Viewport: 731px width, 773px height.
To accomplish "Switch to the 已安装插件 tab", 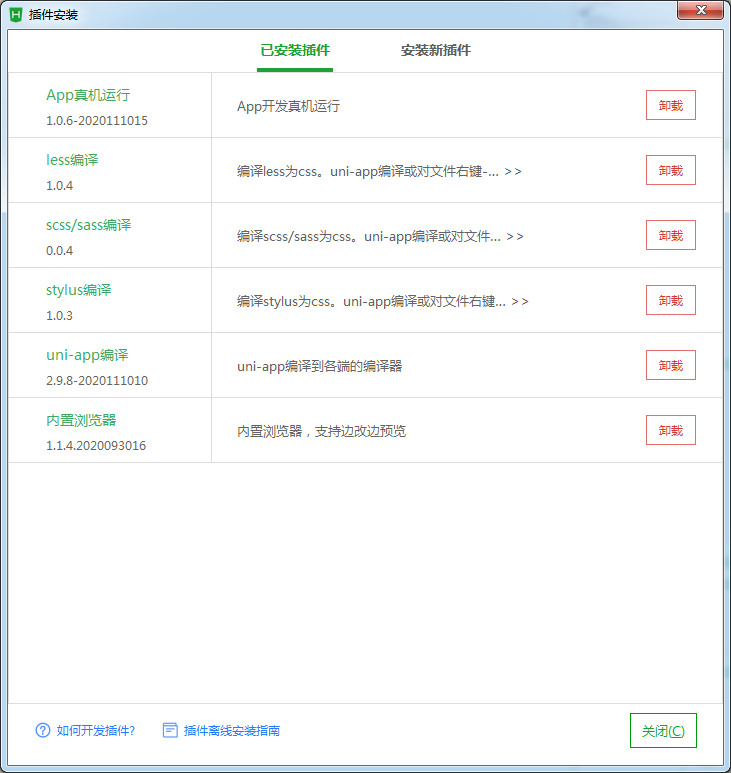I will (x=295, y=50).
